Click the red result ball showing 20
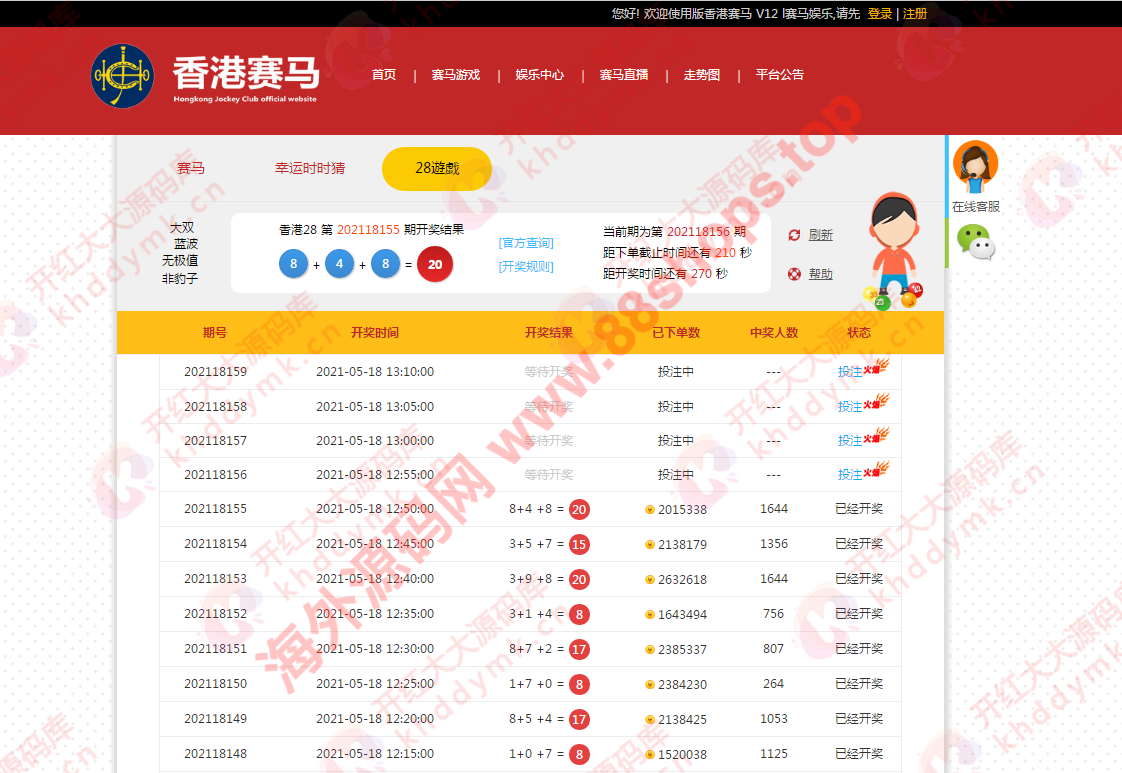1122x773 pixels. [x=435, y=265]
